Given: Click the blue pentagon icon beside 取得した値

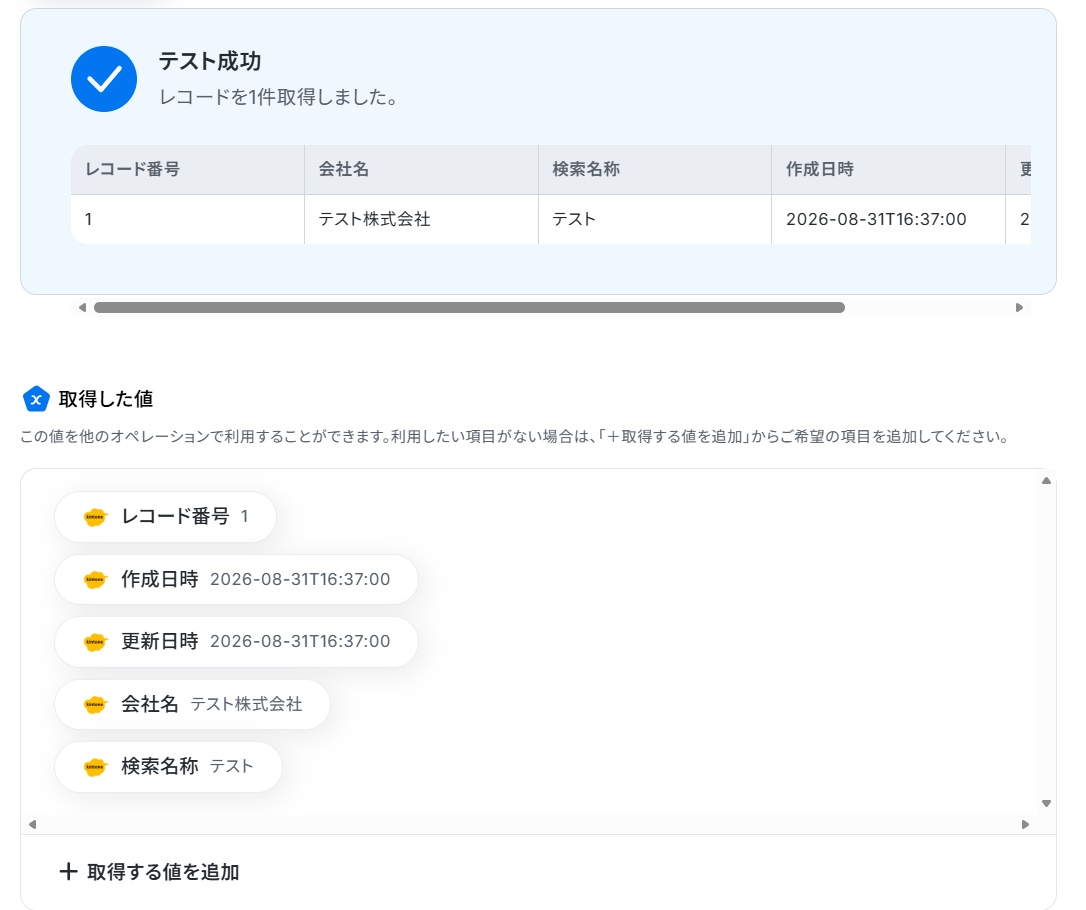Looking at the screenshot, I should tap(36, 399).
